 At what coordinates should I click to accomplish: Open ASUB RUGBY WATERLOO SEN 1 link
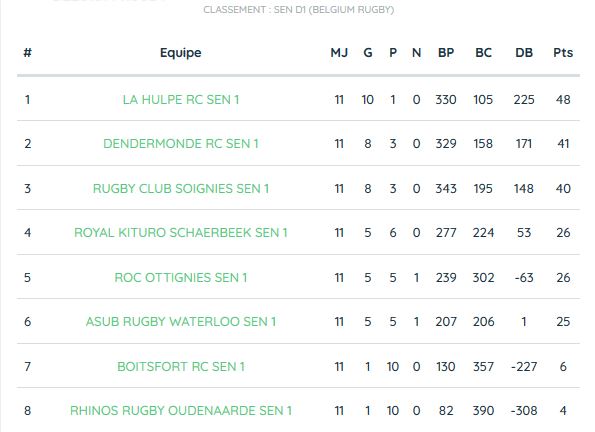coord(181,322)
